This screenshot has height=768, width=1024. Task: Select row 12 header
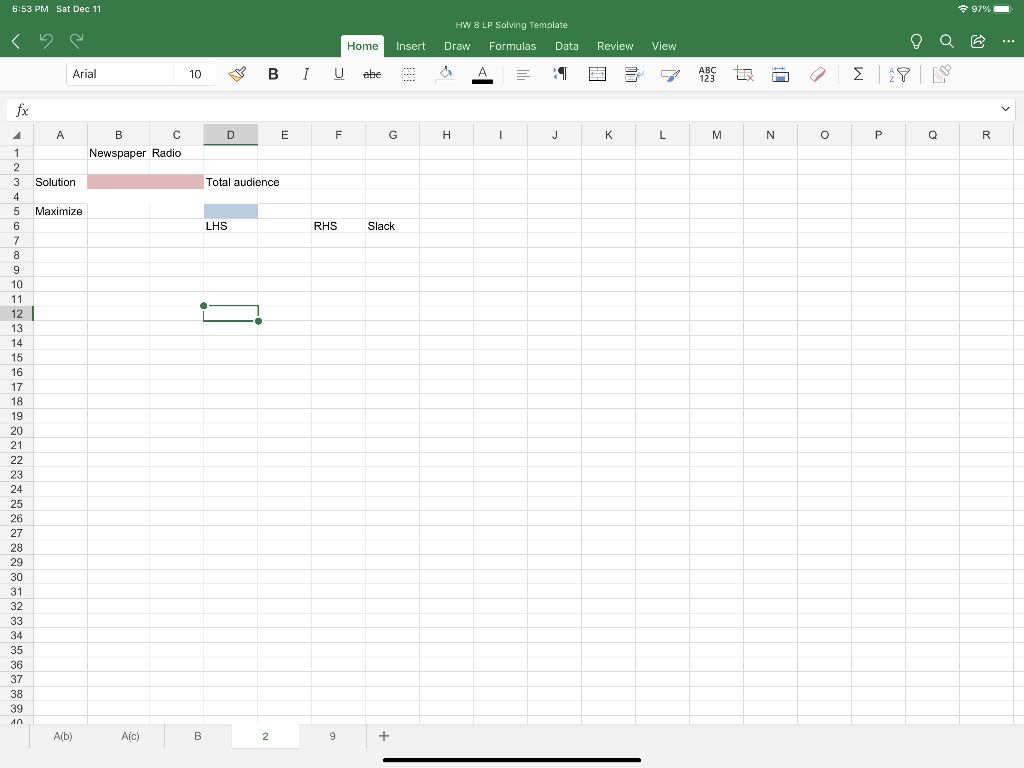click(16, 313)
